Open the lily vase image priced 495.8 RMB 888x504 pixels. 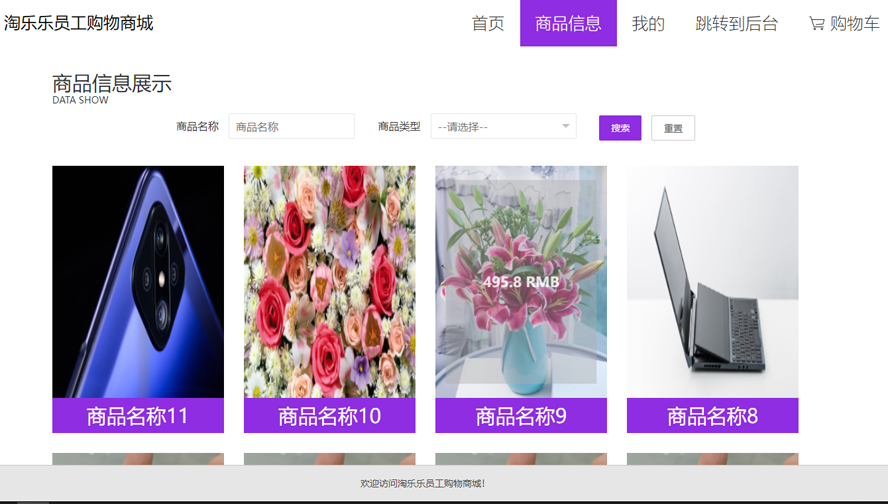coord(521,281)
